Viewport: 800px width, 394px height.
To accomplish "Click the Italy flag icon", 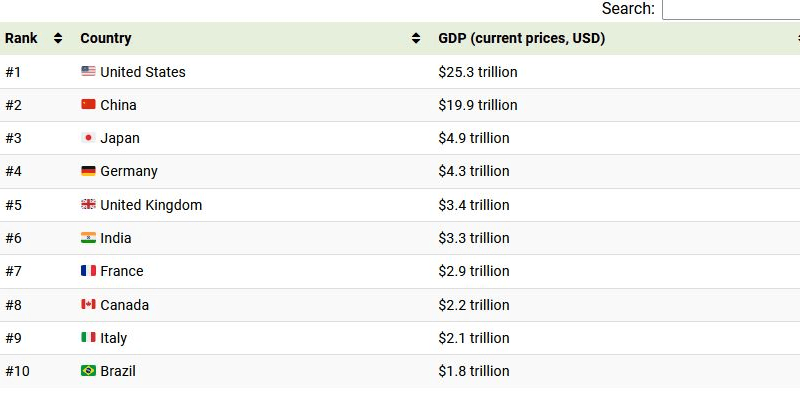I will tap(88, 337).
